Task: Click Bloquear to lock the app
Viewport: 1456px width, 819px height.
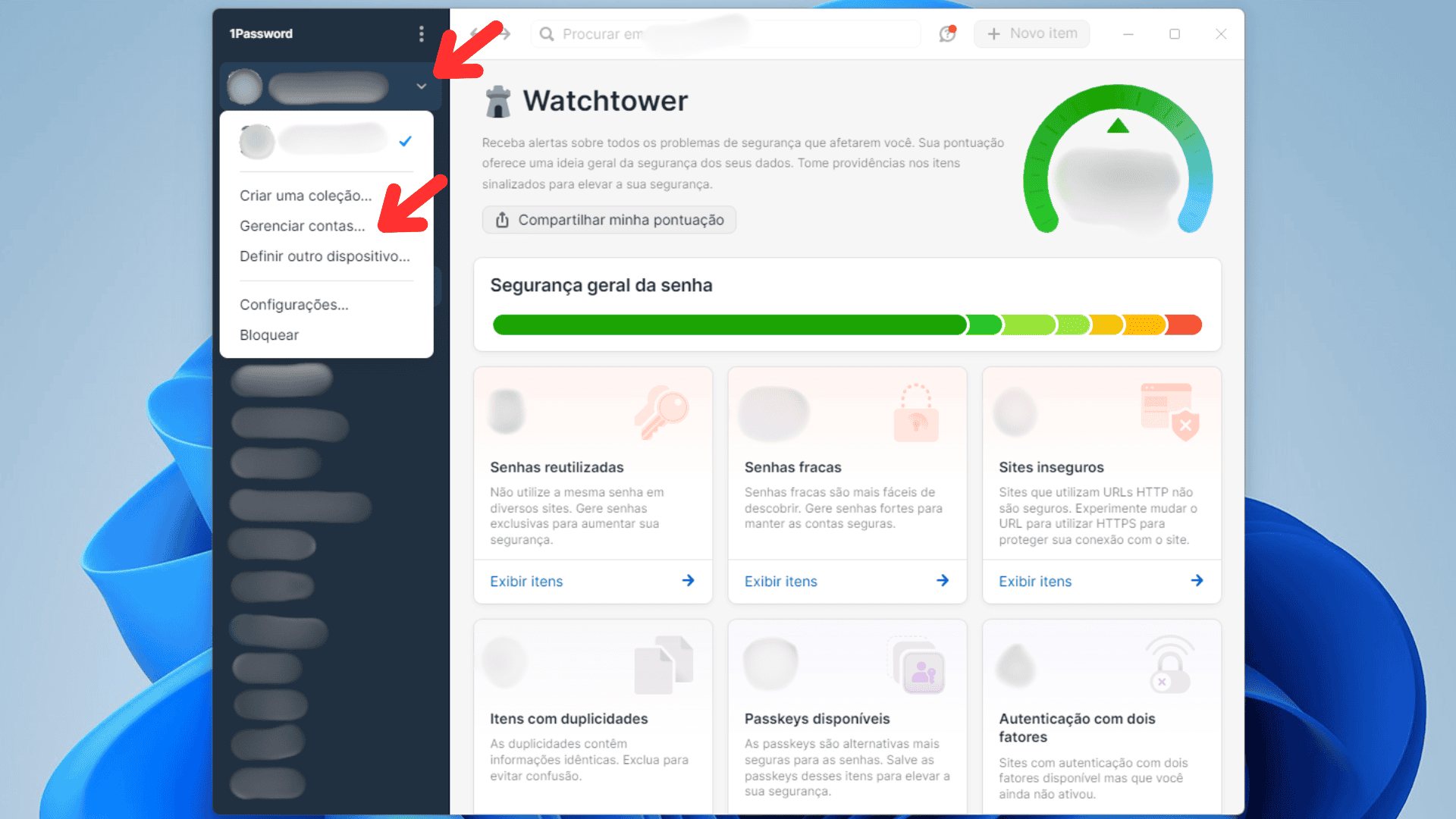Action: [x=269, y=335]
